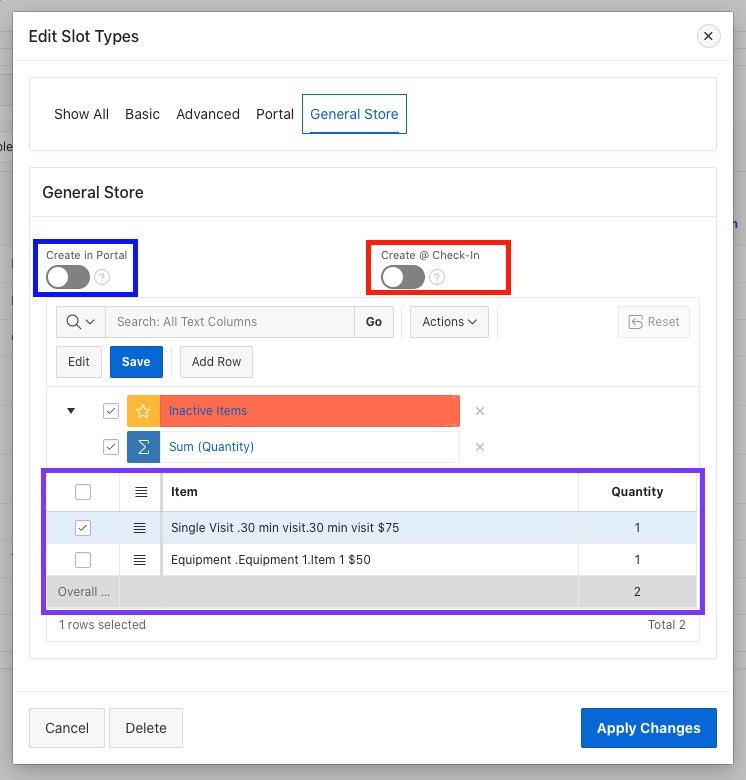Click the Apply Changes button
Viewport: 746px width, 780px height.
648,728
